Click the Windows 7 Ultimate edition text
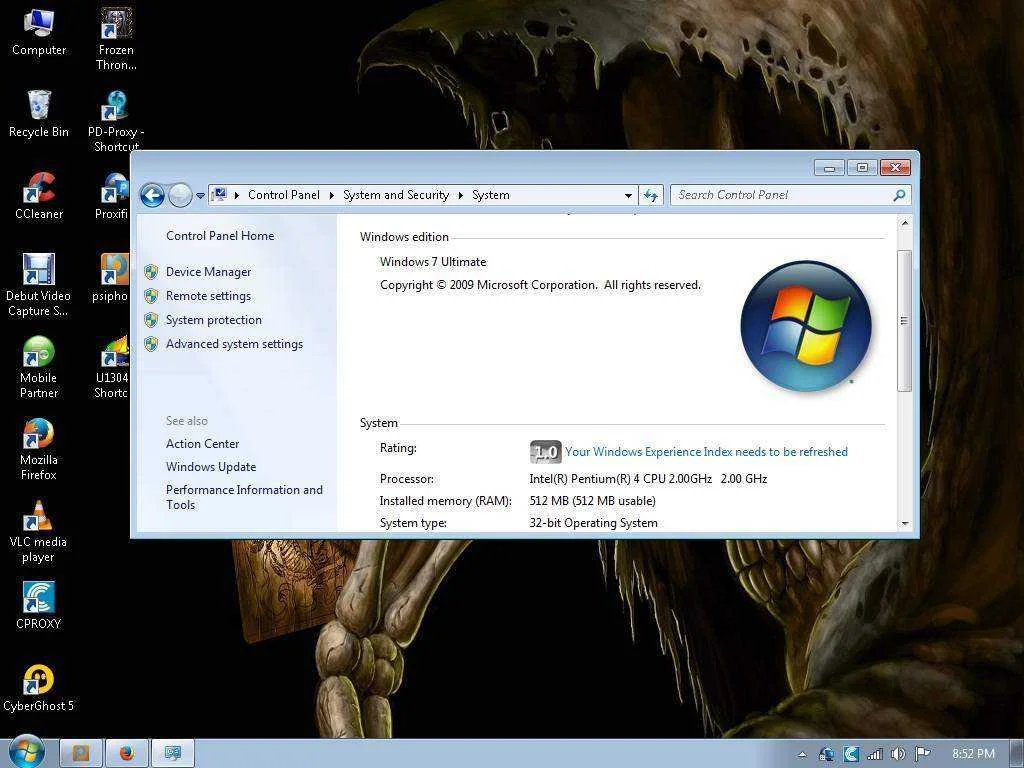This screenshot has height=768, width=1024. pos(433,262)
